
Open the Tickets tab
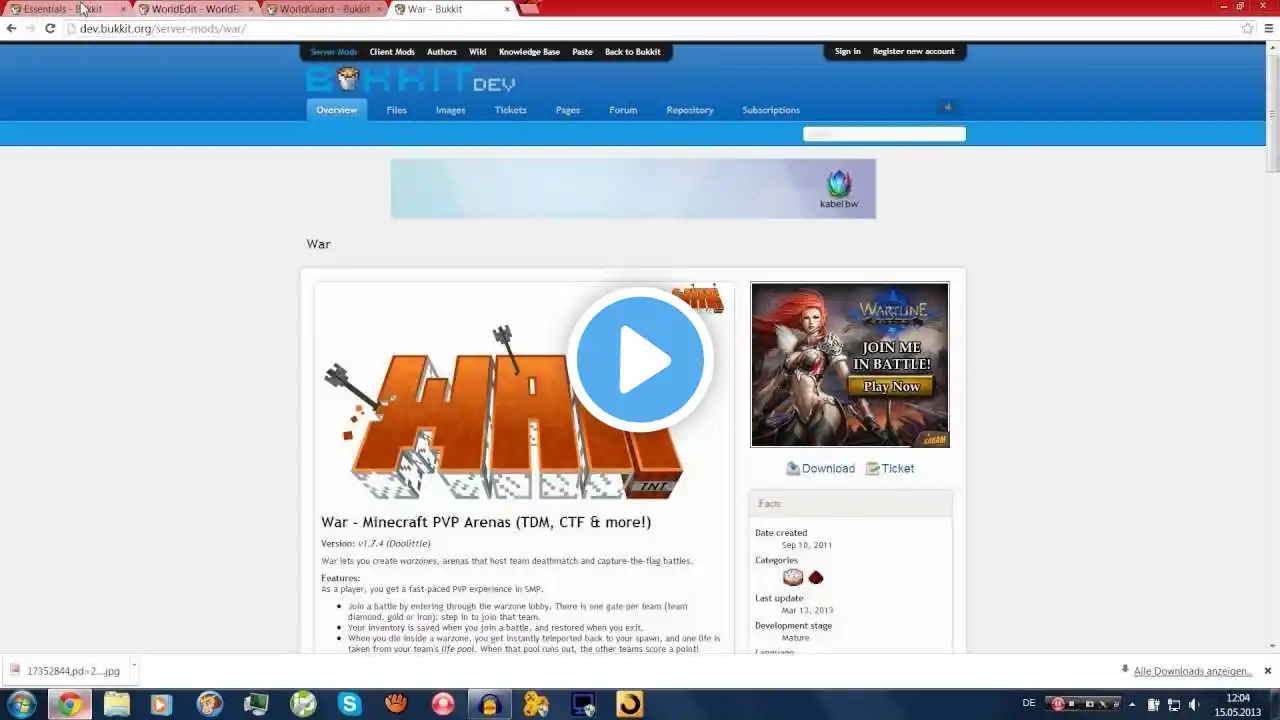coord(510,110)
